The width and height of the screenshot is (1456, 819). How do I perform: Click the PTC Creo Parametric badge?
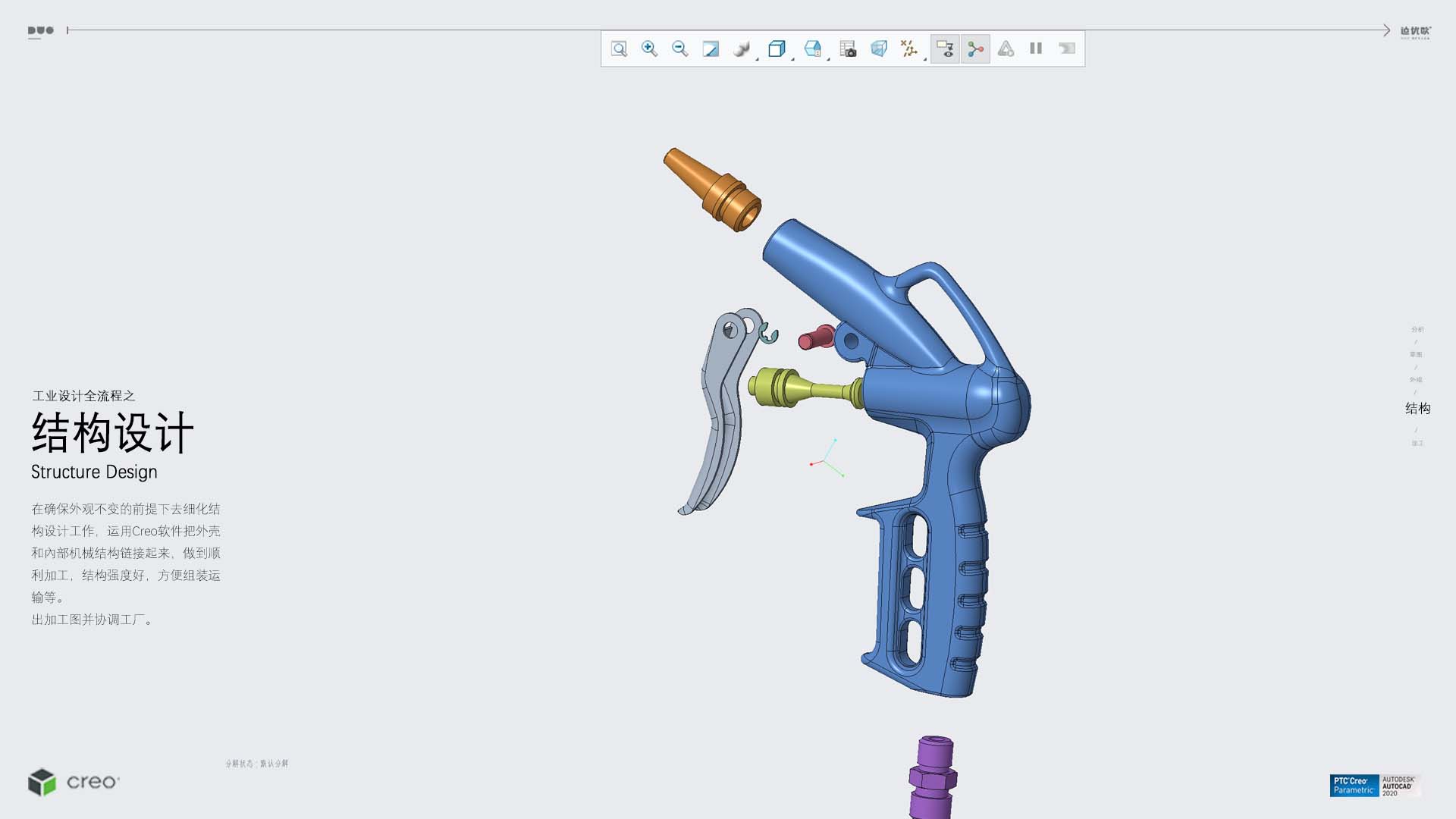click(x=1354, y=786)
